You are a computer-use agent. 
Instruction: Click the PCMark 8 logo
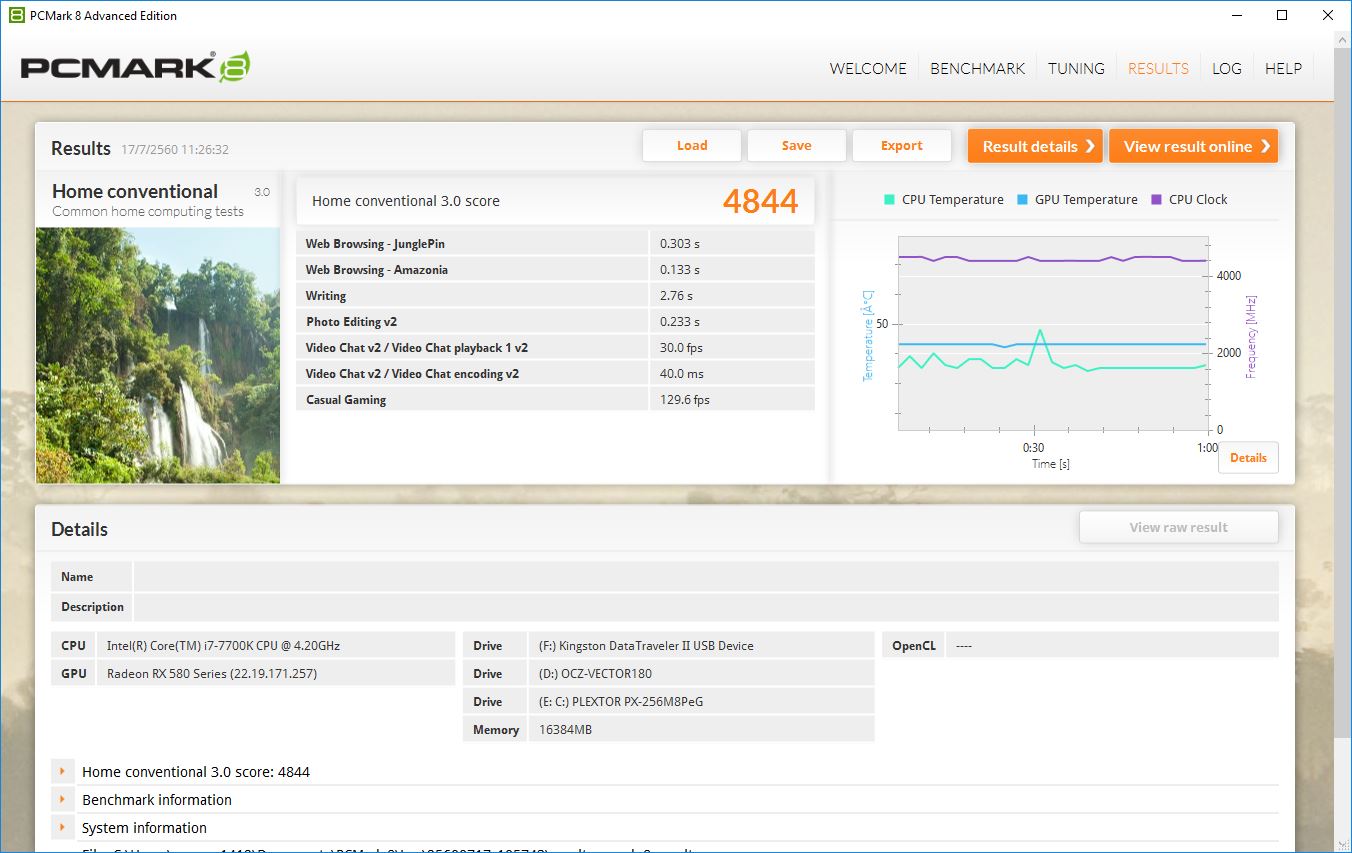coord(135,67)
